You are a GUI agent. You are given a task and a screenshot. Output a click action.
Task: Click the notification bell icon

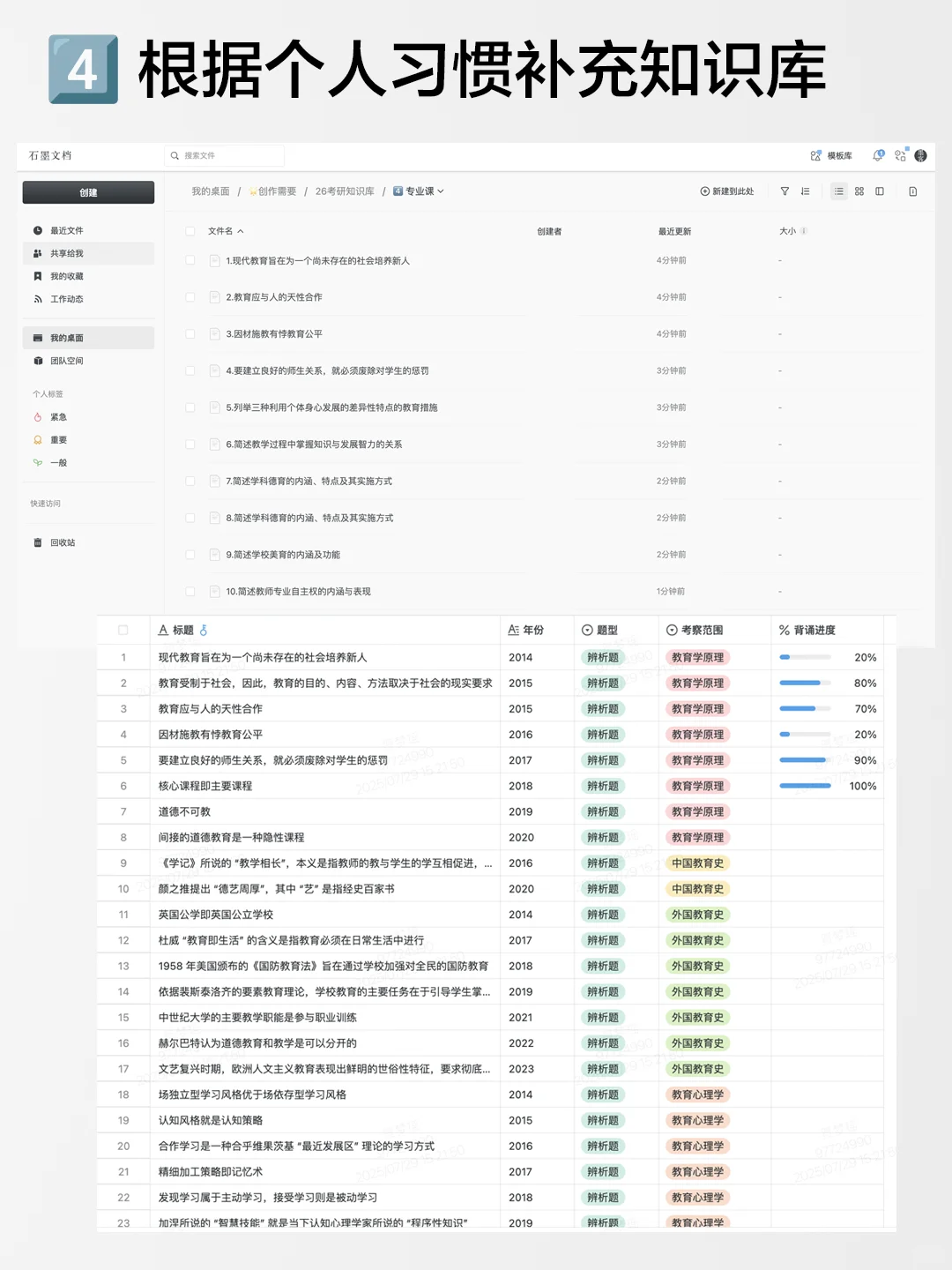pyautogui.click(x=876, y=155)
